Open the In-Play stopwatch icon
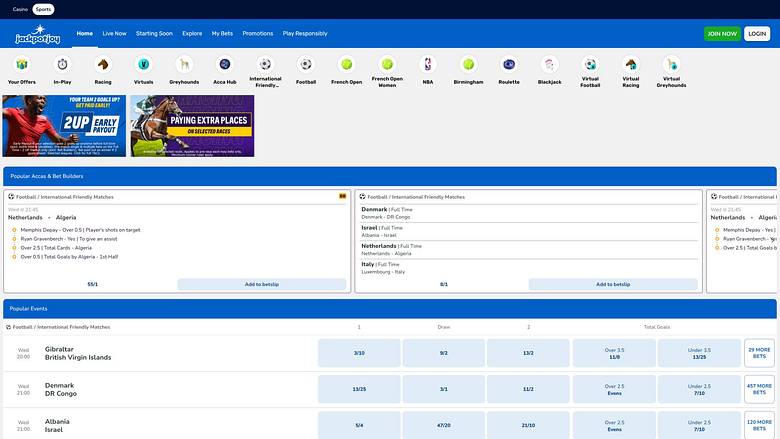 pos(62,65)
